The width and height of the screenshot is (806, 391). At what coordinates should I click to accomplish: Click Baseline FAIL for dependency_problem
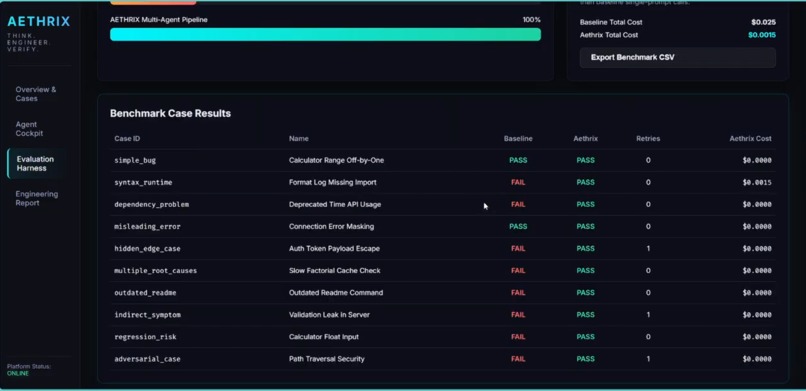(518, 204)
